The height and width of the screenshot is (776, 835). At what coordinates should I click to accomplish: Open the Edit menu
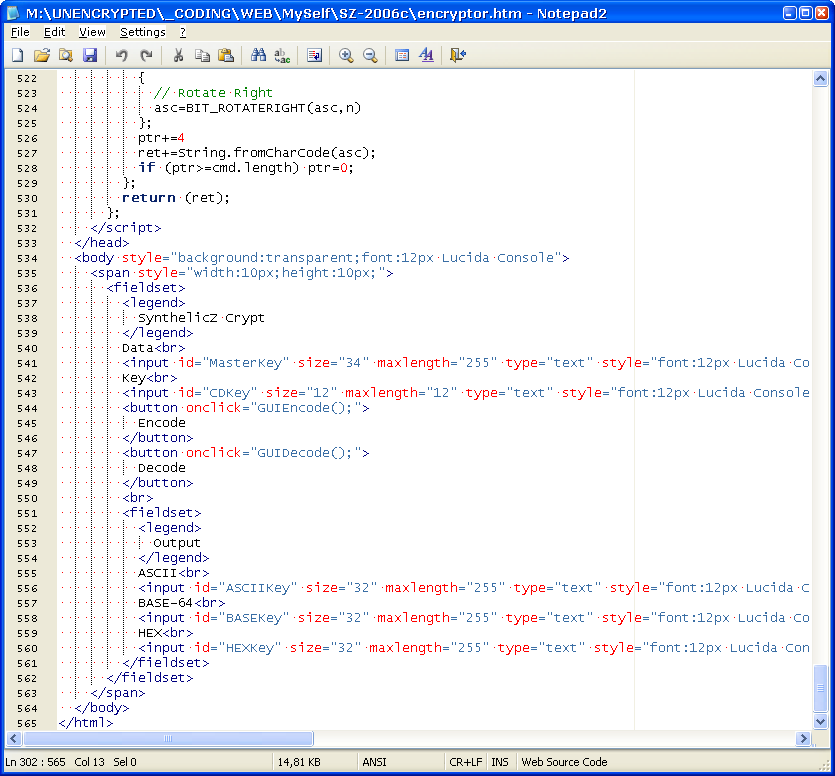pyautogui.click(x=54, y=32)
